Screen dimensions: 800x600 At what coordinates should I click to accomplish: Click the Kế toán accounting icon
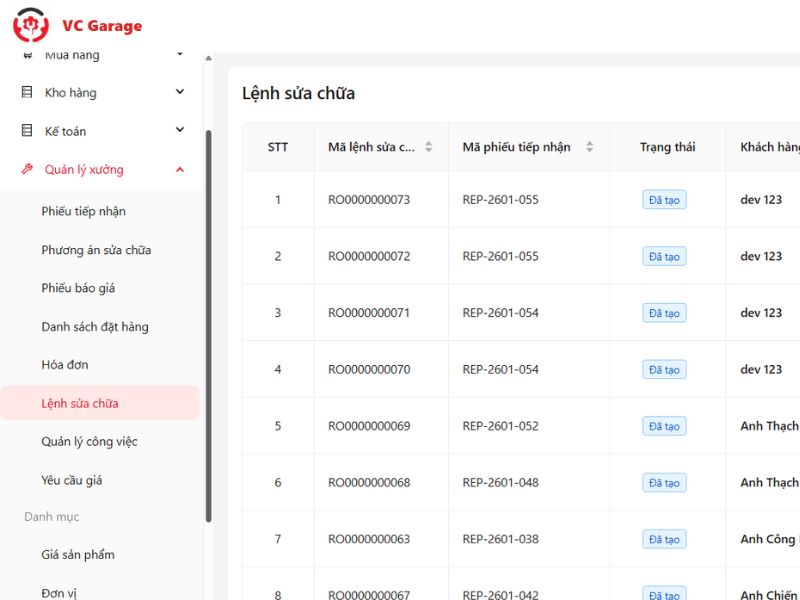tap(27, 131)
